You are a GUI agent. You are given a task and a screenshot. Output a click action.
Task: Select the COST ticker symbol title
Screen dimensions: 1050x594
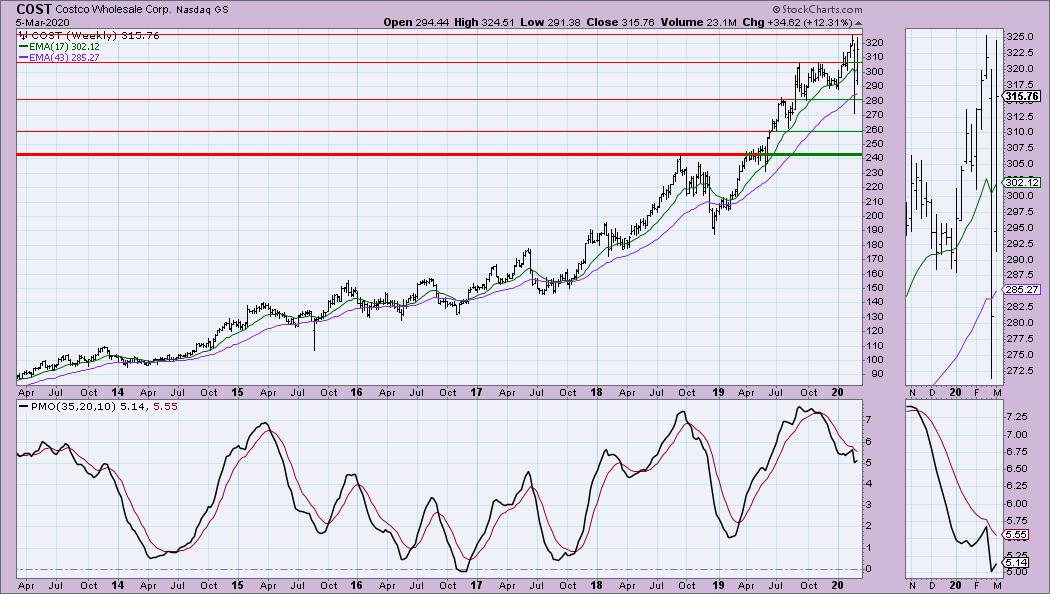(33, 9)
